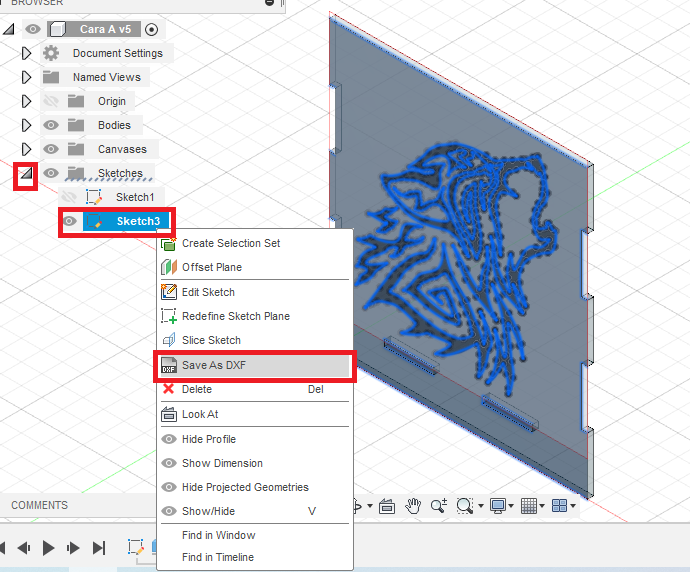Expand the Origin folder
The height and width of the screenshot is (572, 690).
click(x=26, y=101)
